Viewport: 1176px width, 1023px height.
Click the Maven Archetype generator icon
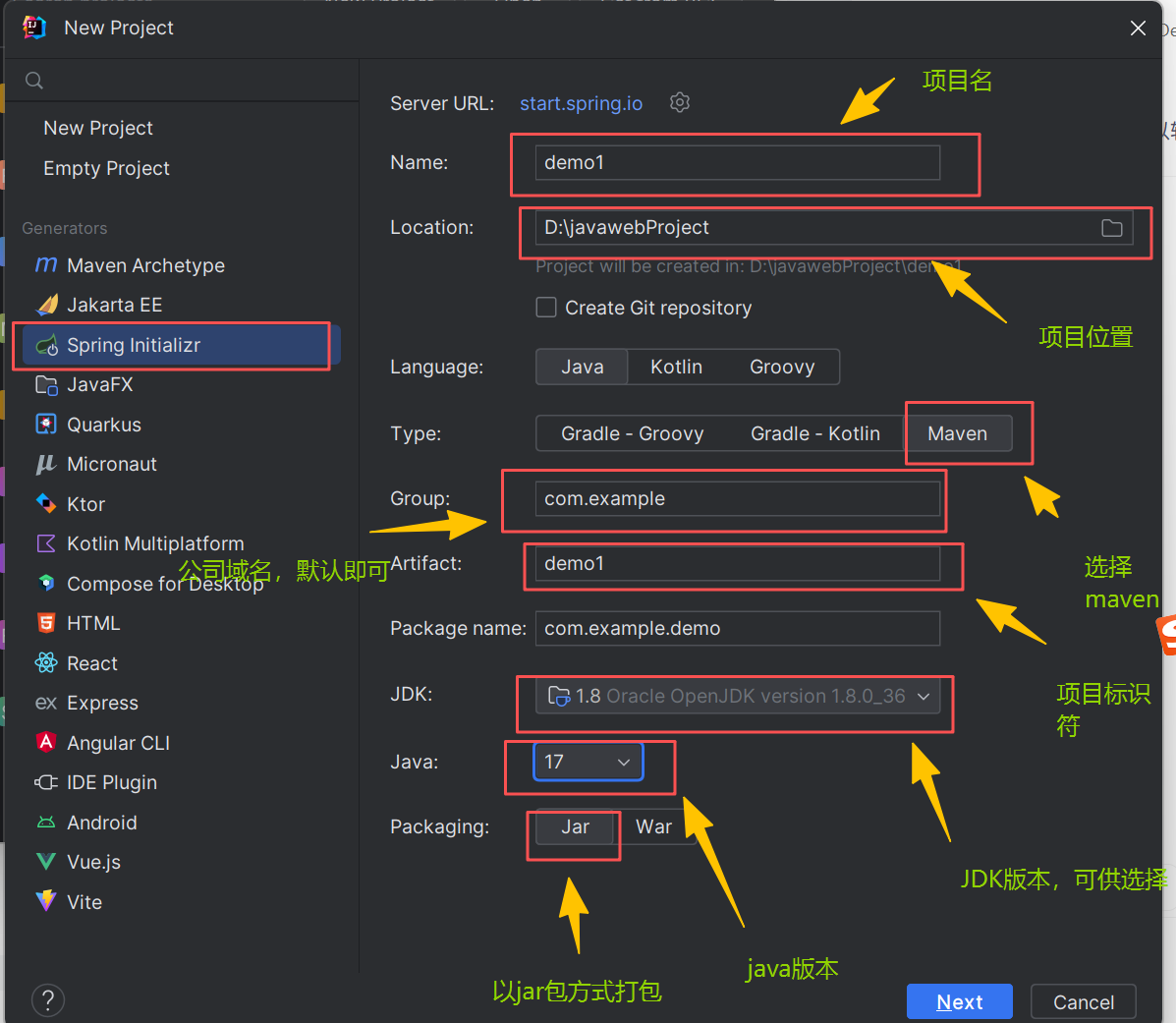click(46, 264)
